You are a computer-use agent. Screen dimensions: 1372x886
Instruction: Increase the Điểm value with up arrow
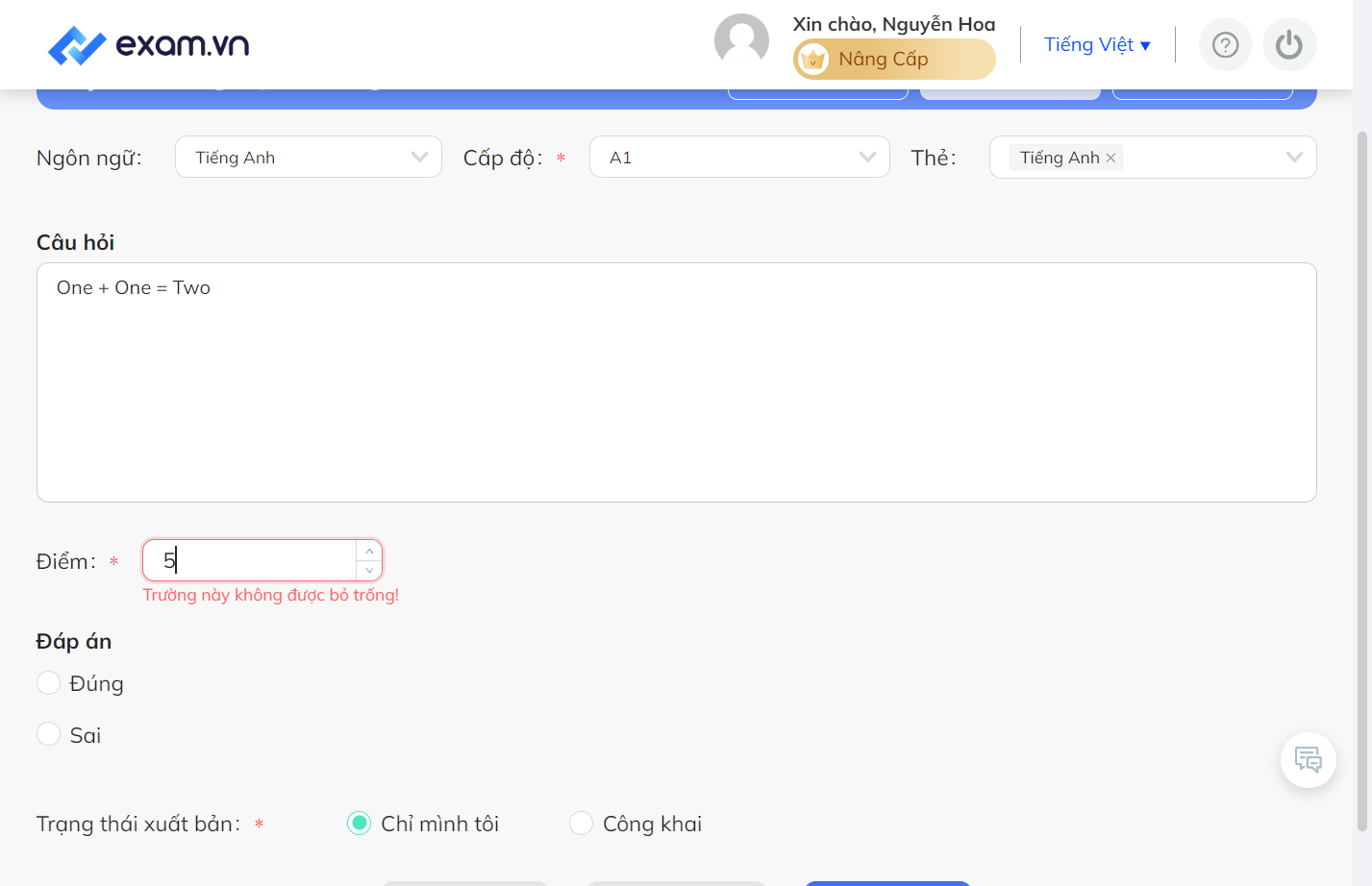[x=369, y=551]
